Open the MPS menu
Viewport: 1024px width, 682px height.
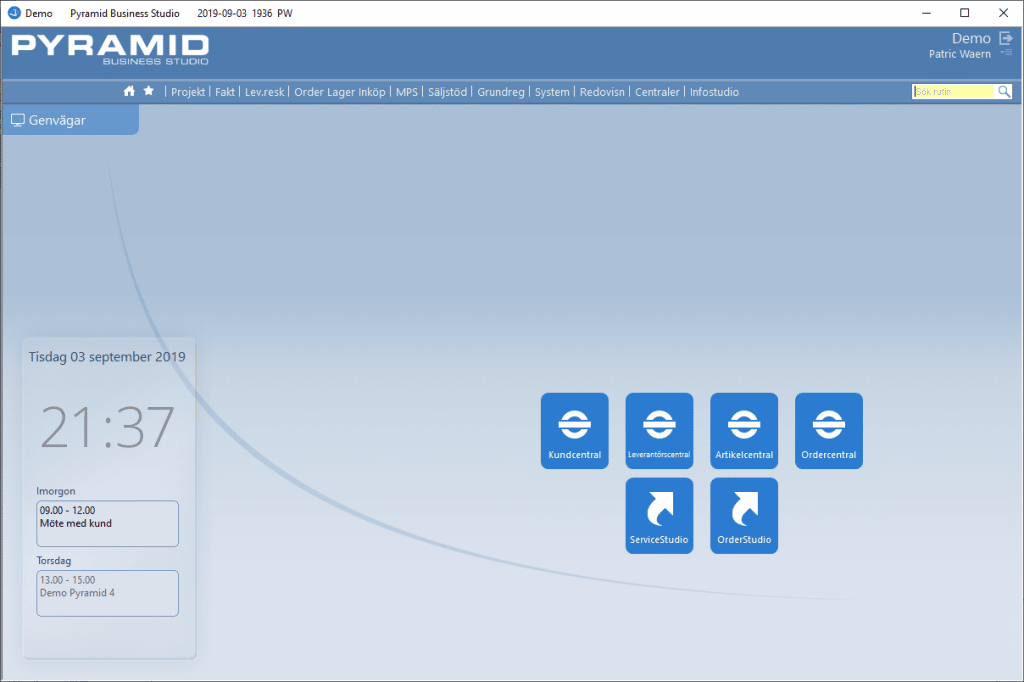pyautogui.click(x=406, y=92)
